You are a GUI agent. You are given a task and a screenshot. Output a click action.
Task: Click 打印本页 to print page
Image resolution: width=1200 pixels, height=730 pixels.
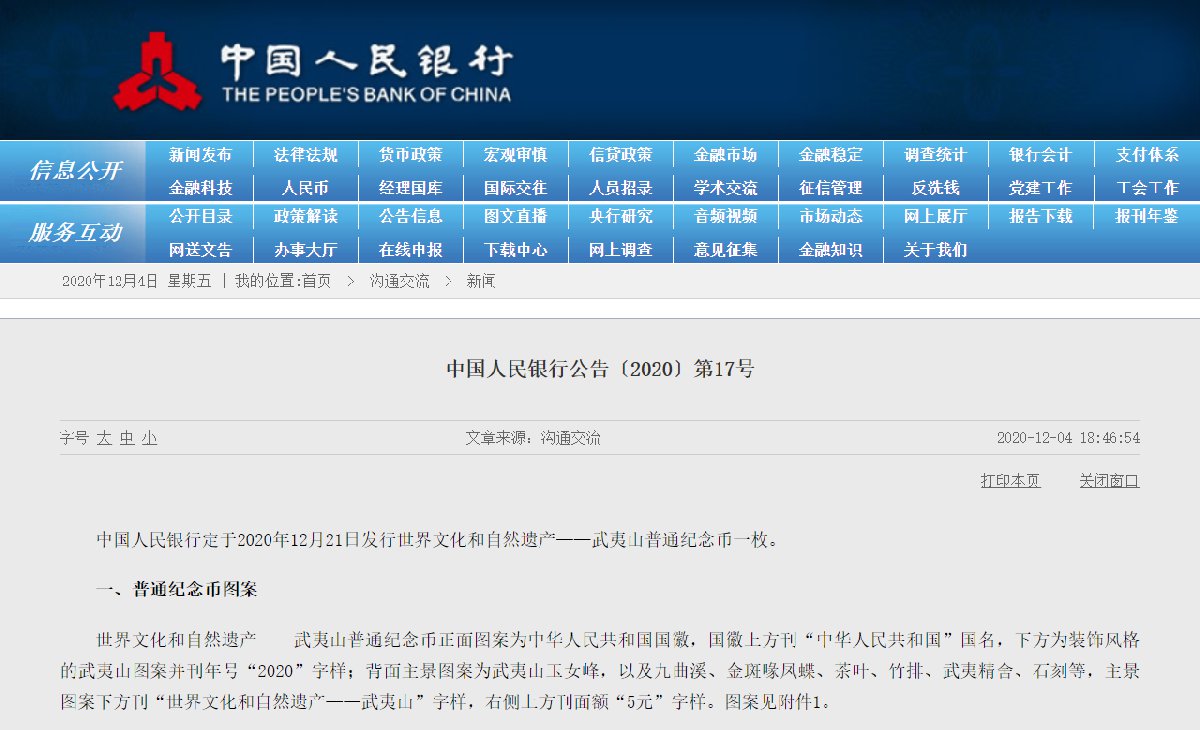tap(1010, 481)
